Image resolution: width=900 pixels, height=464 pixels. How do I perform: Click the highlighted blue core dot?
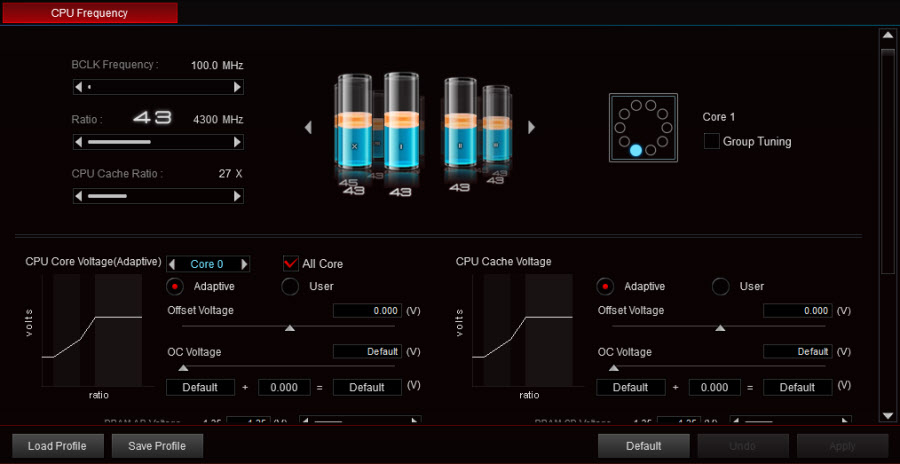[635, 150]
